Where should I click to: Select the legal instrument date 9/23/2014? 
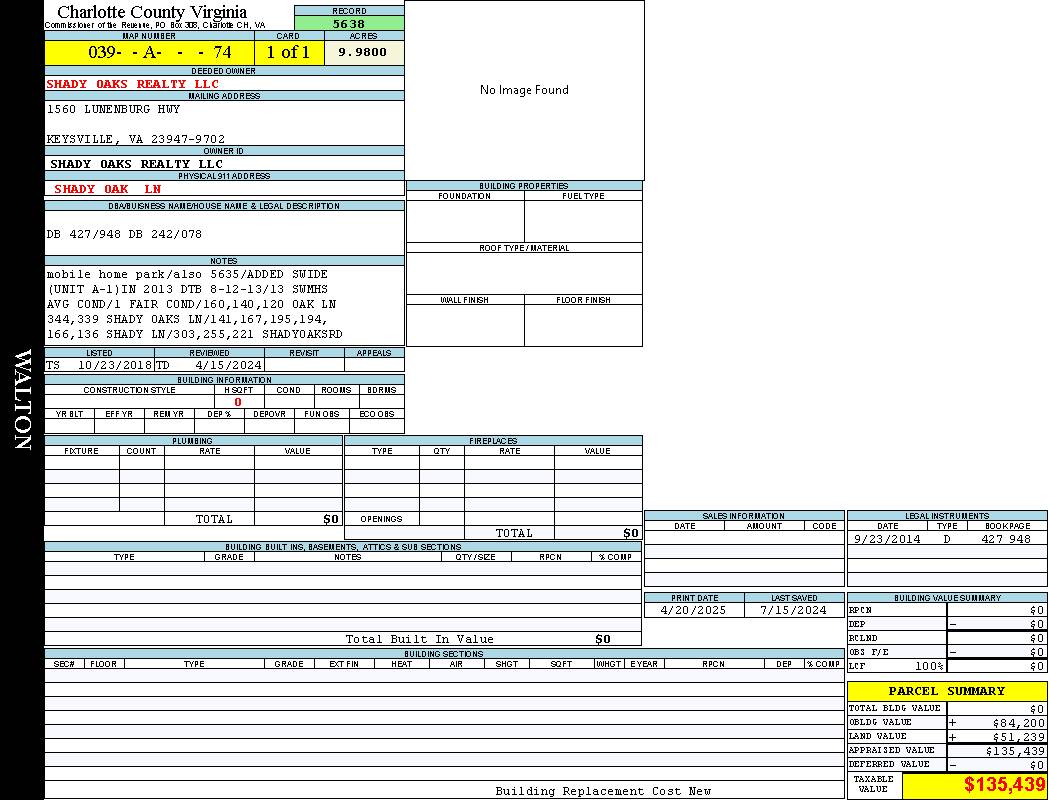tap(886, 539)
